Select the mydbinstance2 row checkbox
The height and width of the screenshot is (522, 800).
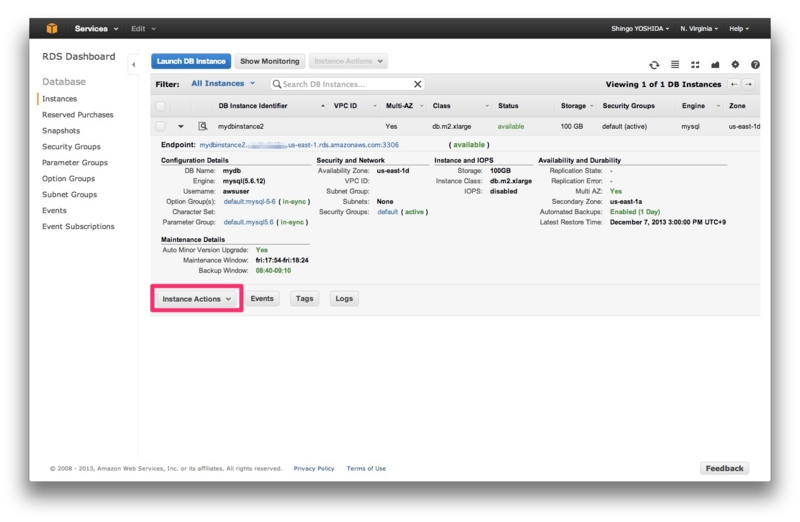[160, 126]
